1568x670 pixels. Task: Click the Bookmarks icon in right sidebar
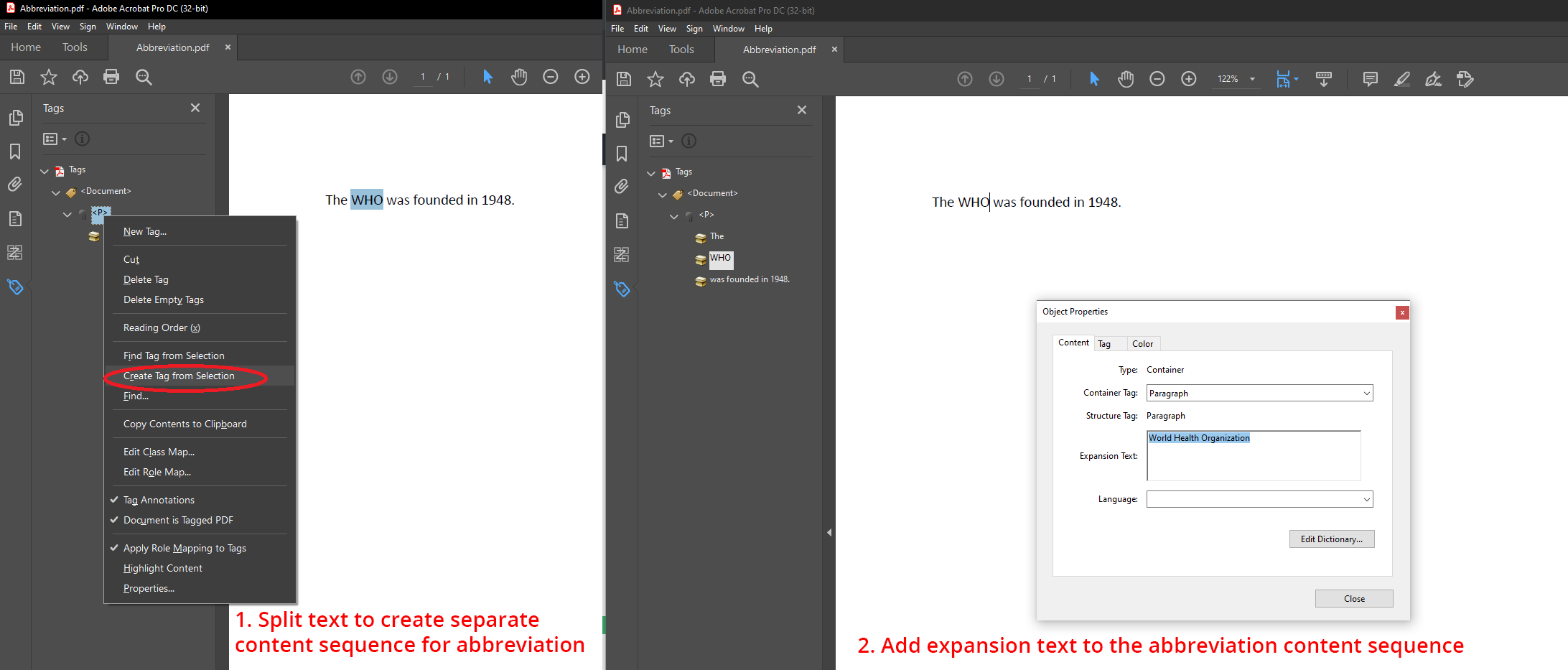pyautogui.click(x=622, y=154)
